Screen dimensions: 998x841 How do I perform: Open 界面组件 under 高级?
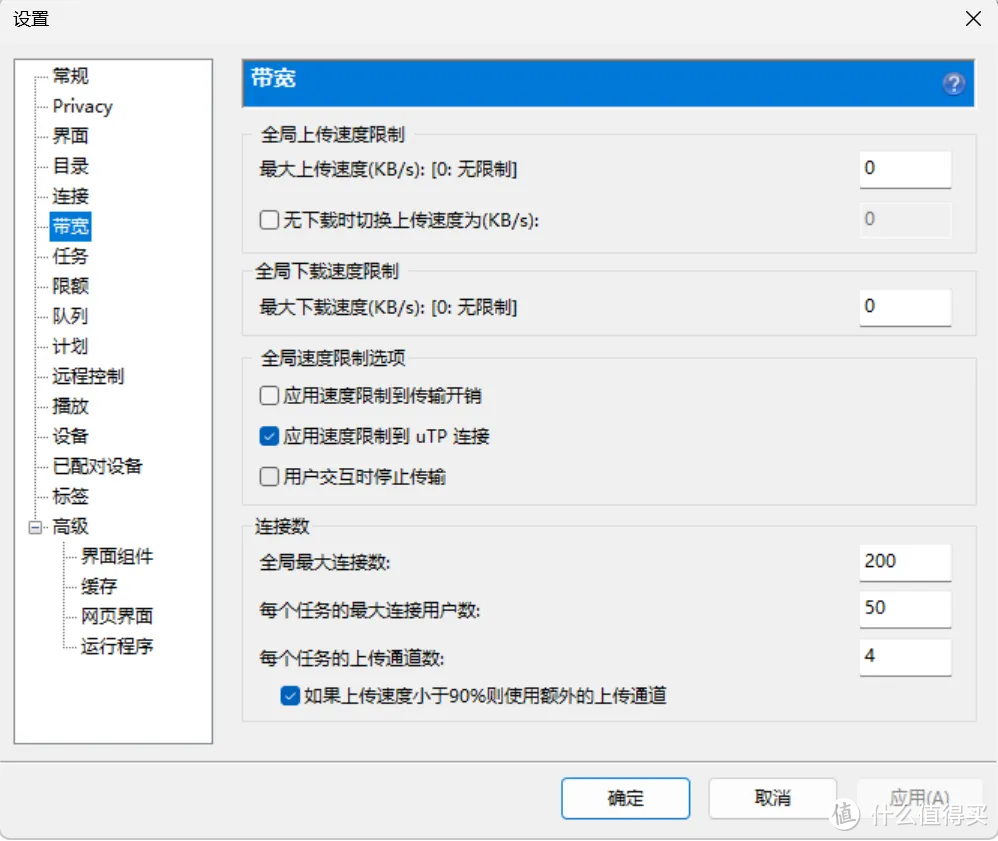tap(117, 556)
